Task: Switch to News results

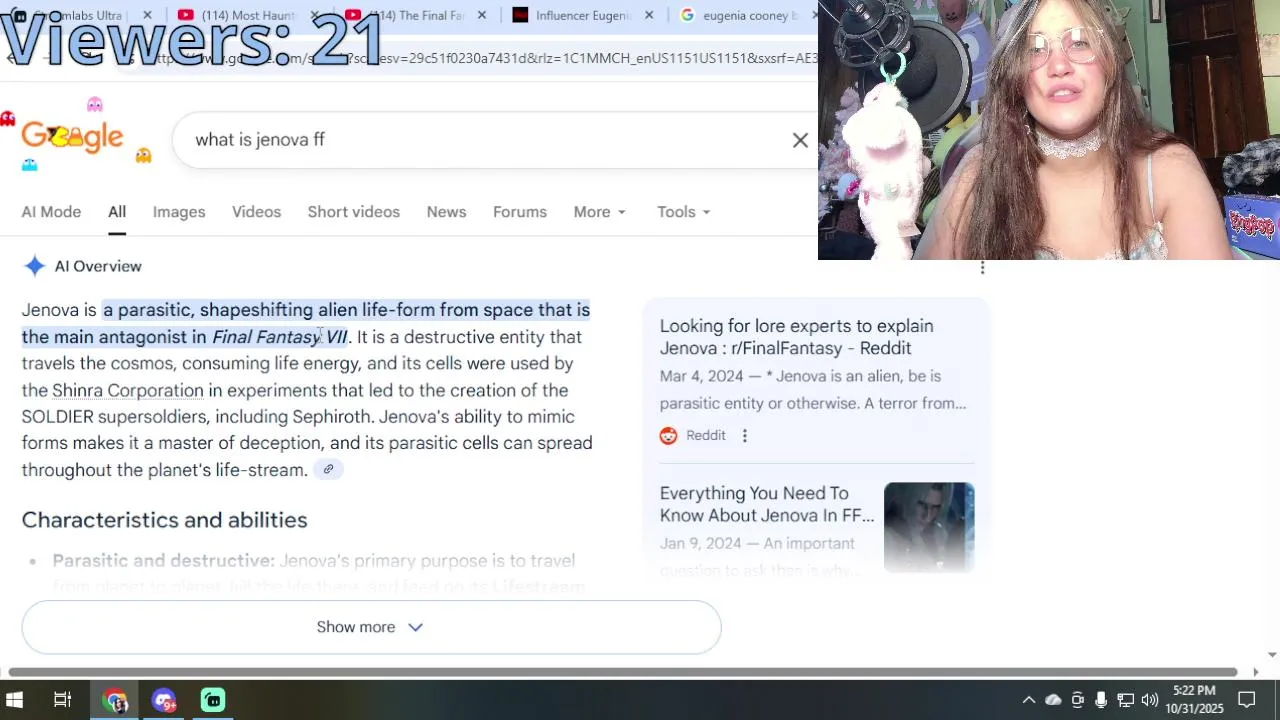Action: [x=446, y=212]
